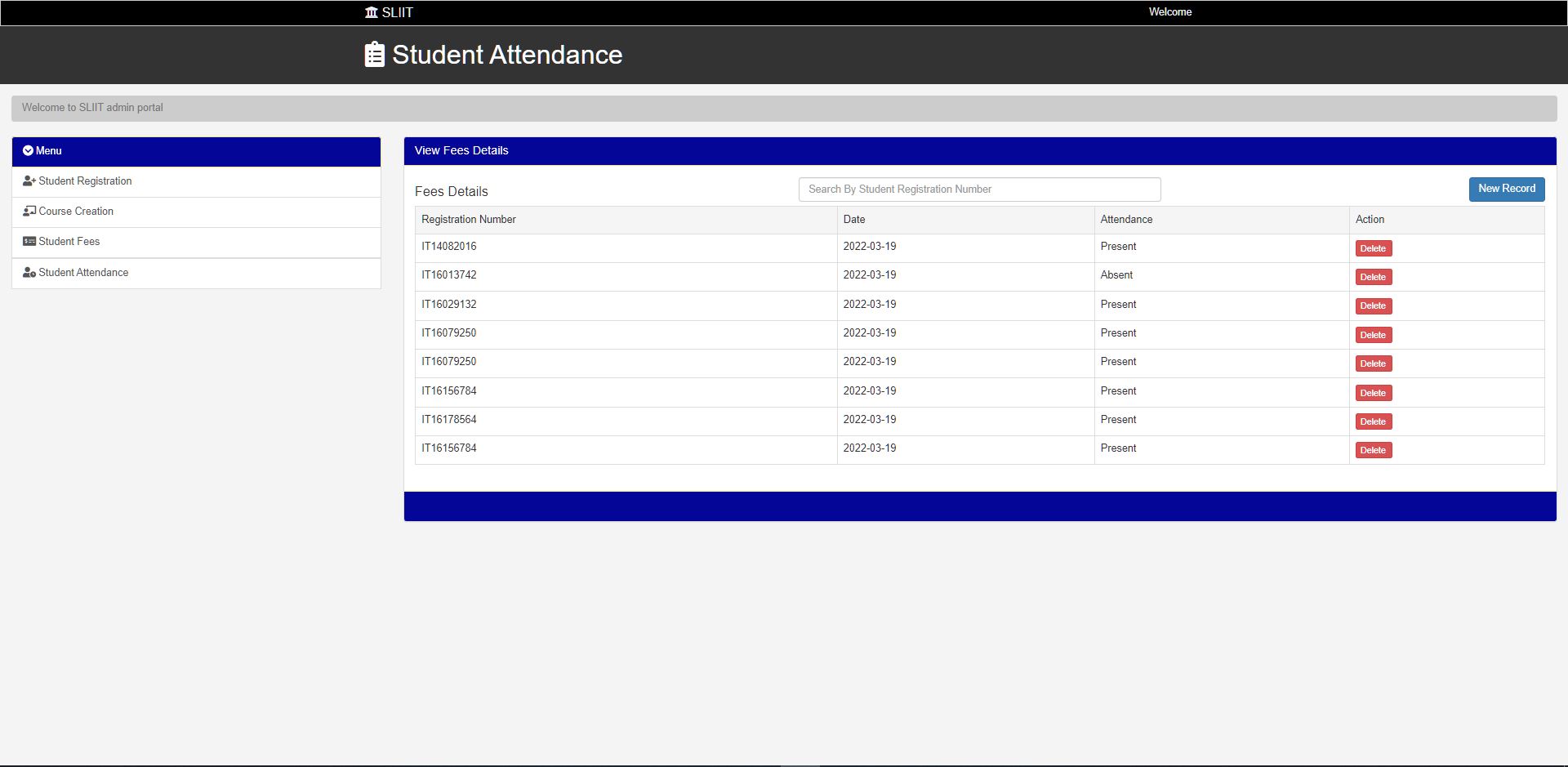Delete the IT14082016 attendance record
Image resolution: width=1568 pixels, height=767 pixels.
[x=1373, y=248]
